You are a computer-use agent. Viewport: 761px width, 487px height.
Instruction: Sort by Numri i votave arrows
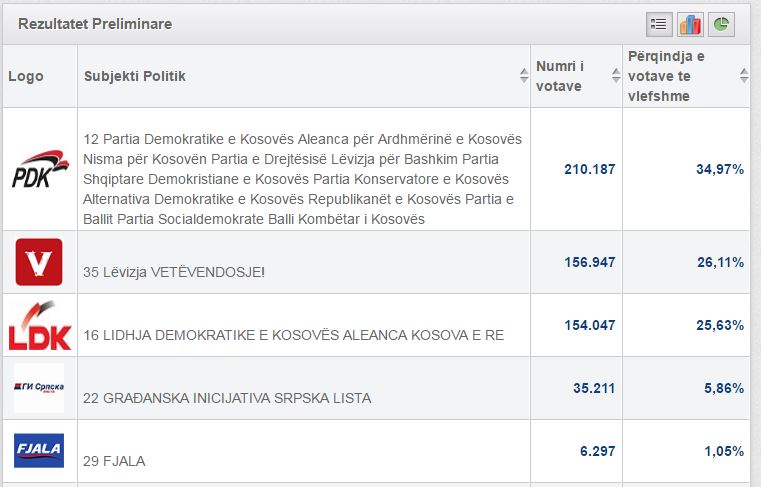(616, 76)
